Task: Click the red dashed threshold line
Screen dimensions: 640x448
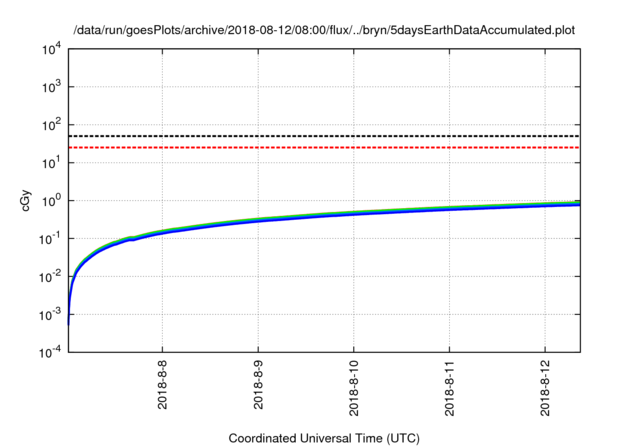Action: 324,147
